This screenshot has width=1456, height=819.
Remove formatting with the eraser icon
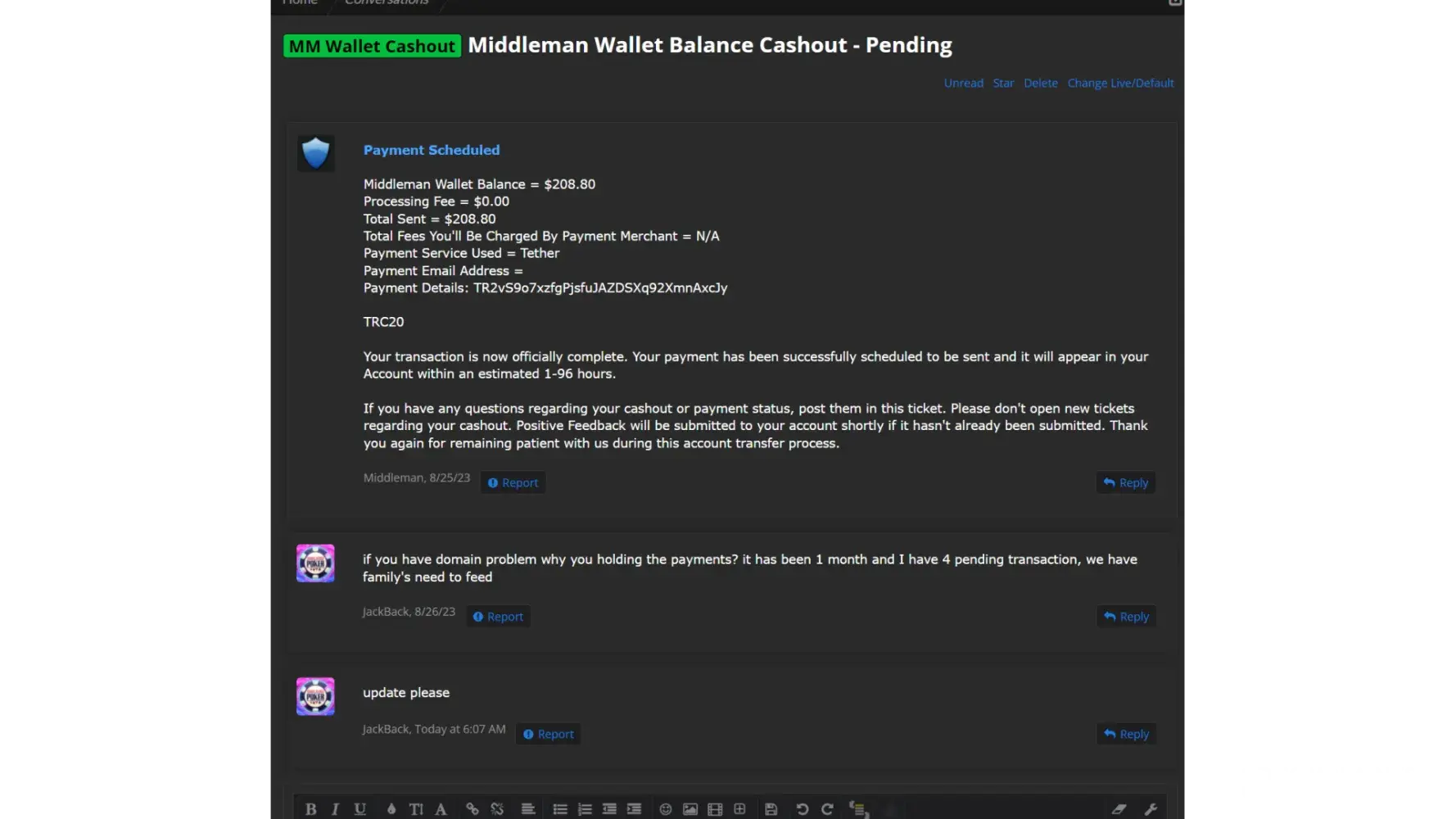(x=1119, y=809)
